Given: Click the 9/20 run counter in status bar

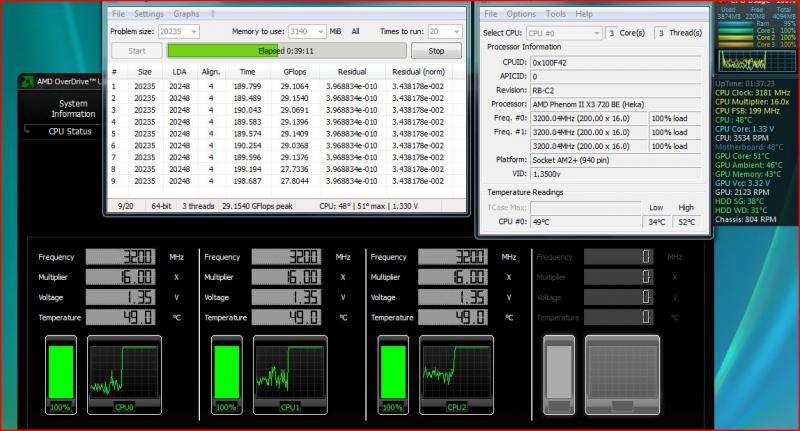Looking at the screenshot, I should coord(126,206).
